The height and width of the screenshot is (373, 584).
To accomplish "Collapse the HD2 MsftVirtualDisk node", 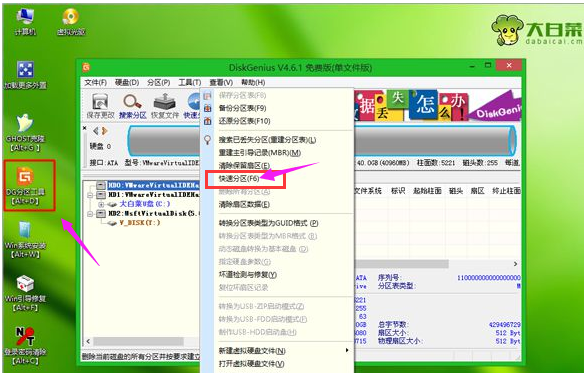I will pos(90,214).
